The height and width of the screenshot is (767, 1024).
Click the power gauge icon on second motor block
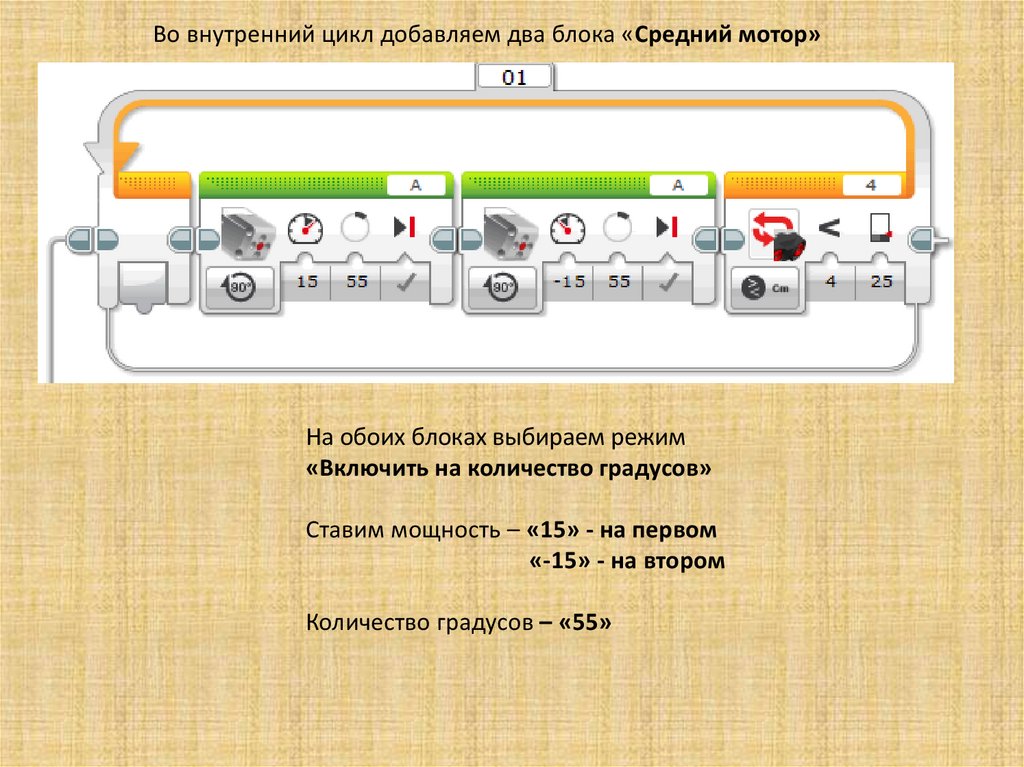tap(567, 229)
